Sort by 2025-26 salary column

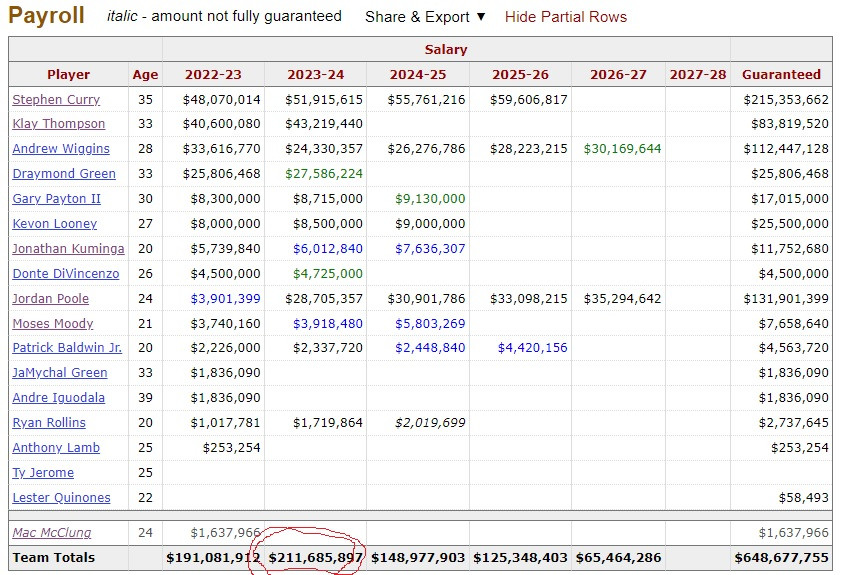pyautogui.click(x=520, y=74)
